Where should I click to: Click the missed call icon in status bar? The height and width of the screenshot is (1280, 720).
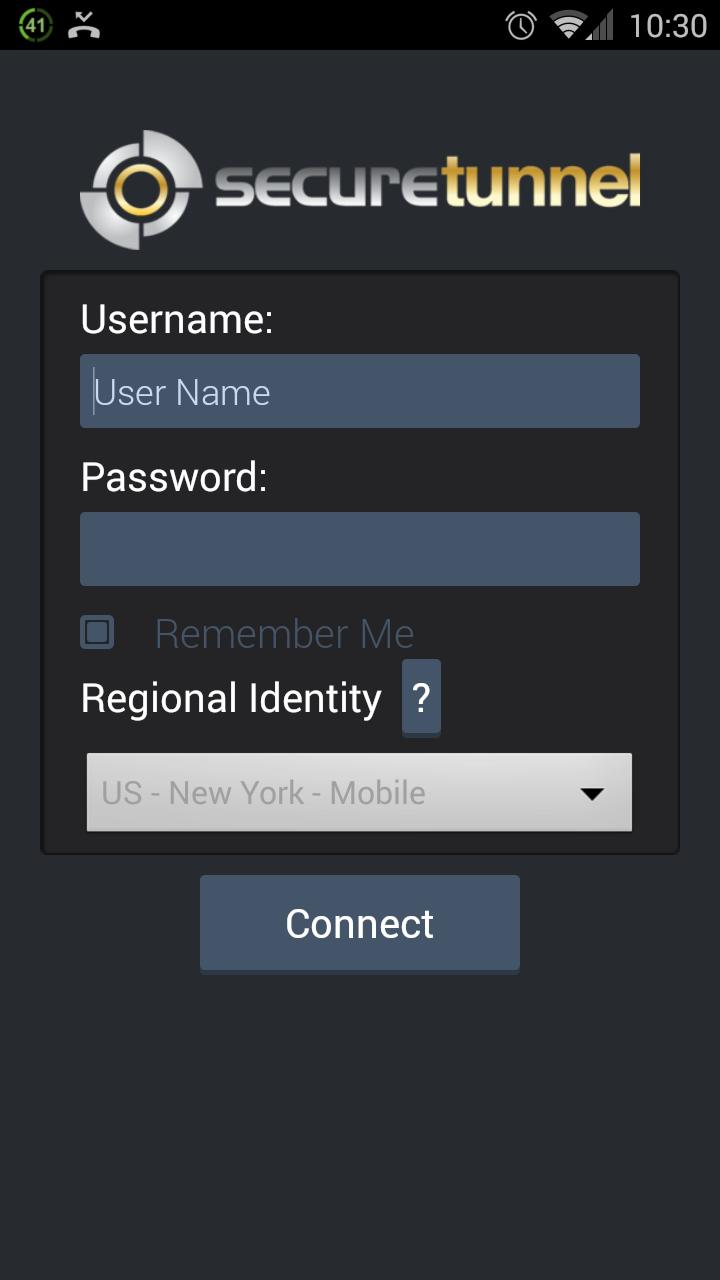tap(85, 25)
